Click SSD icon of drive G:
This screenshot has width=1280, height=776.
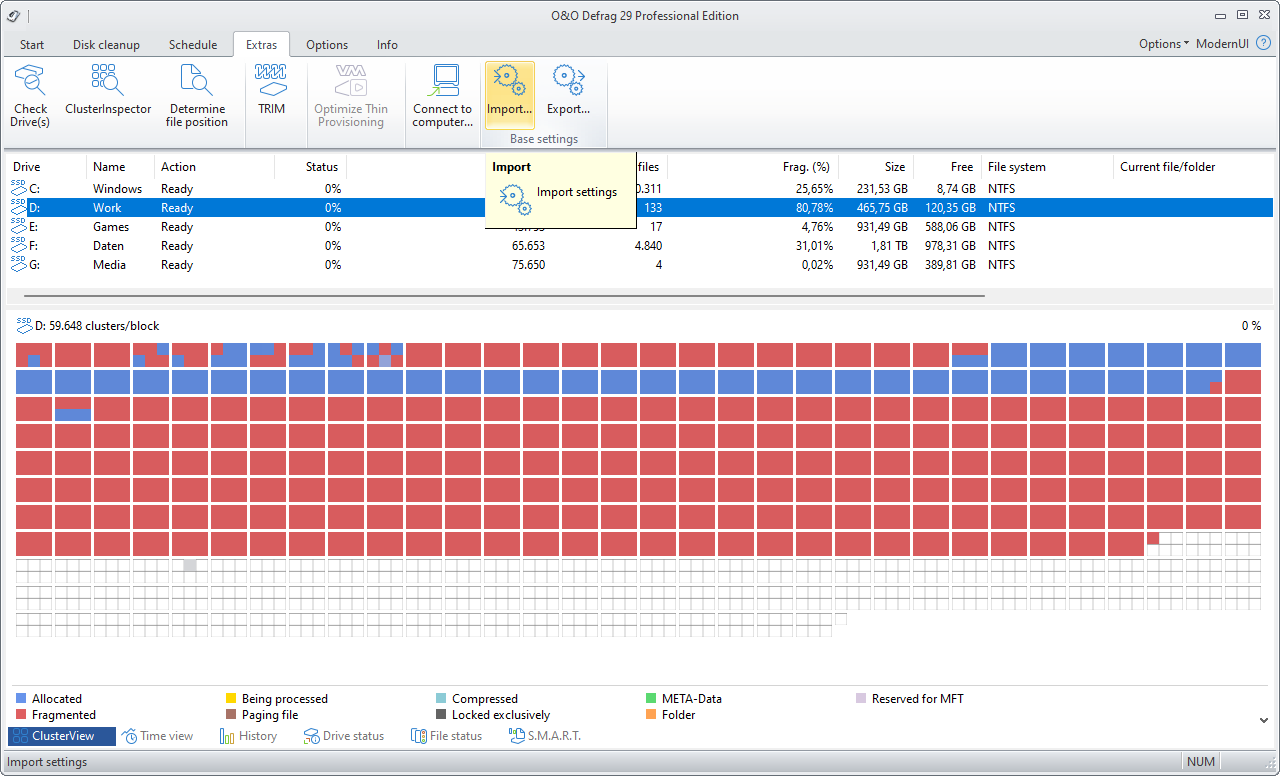pyautogui.click(x=18, y=263)
